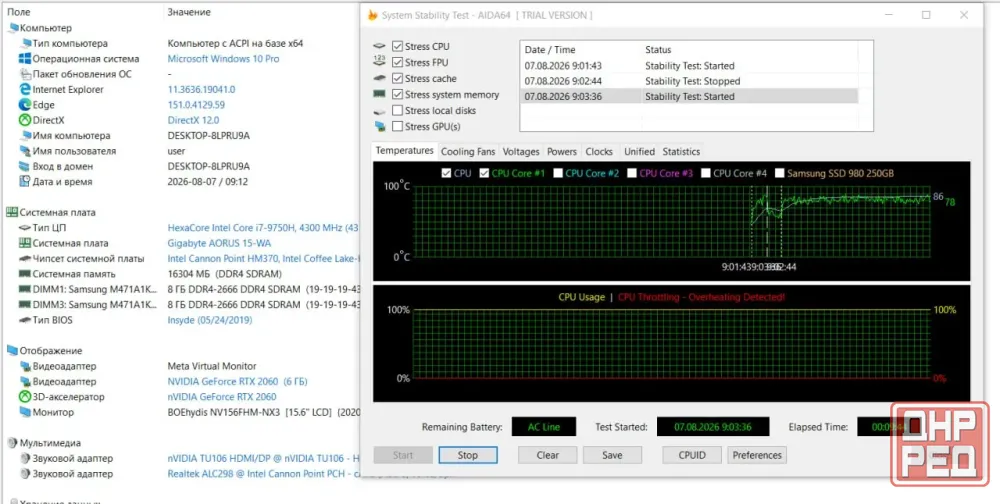Click the Clear button
The height and width of the screenshot is (504, 1000).
(x=547, y=455)
